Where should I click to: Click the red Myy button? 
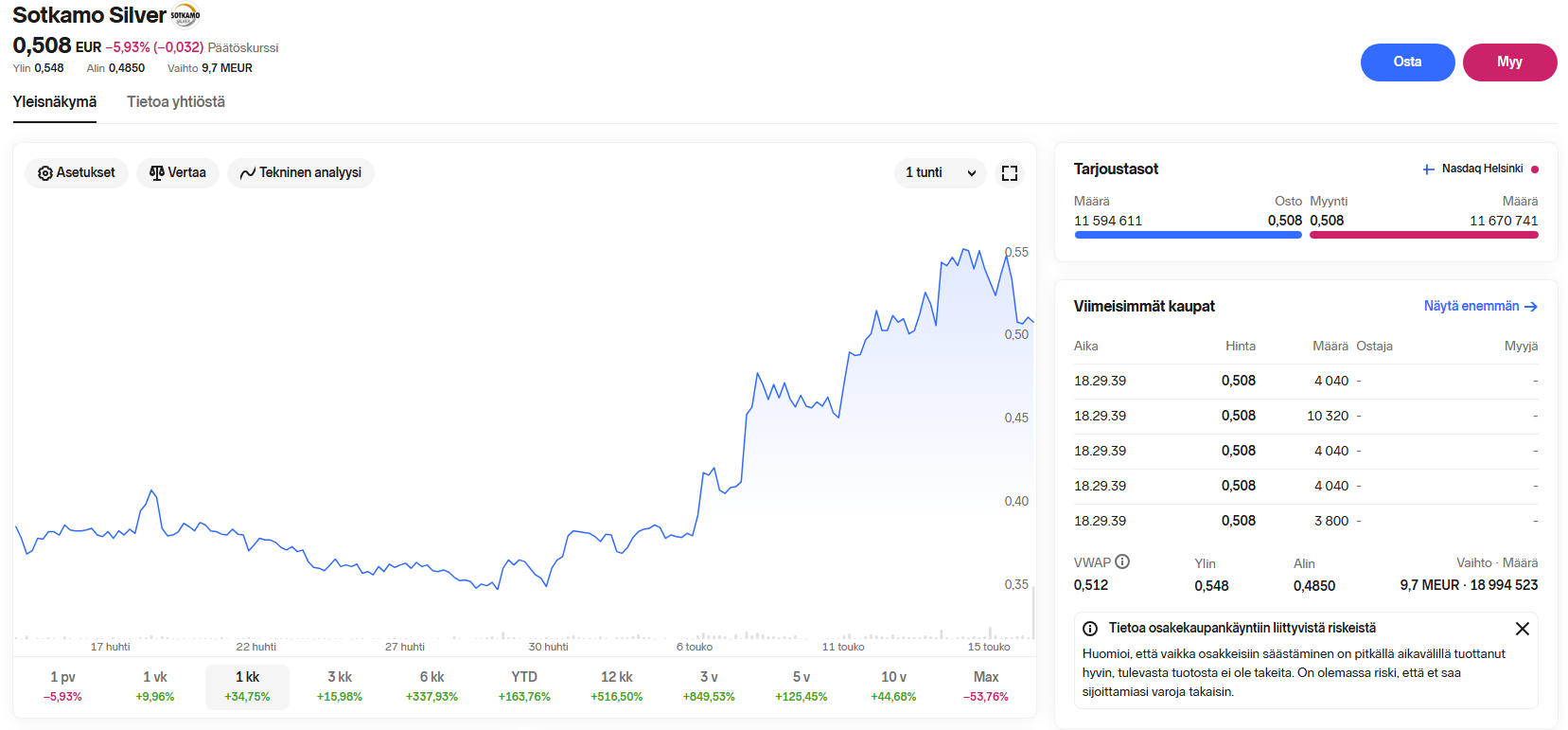[1509, 62]
